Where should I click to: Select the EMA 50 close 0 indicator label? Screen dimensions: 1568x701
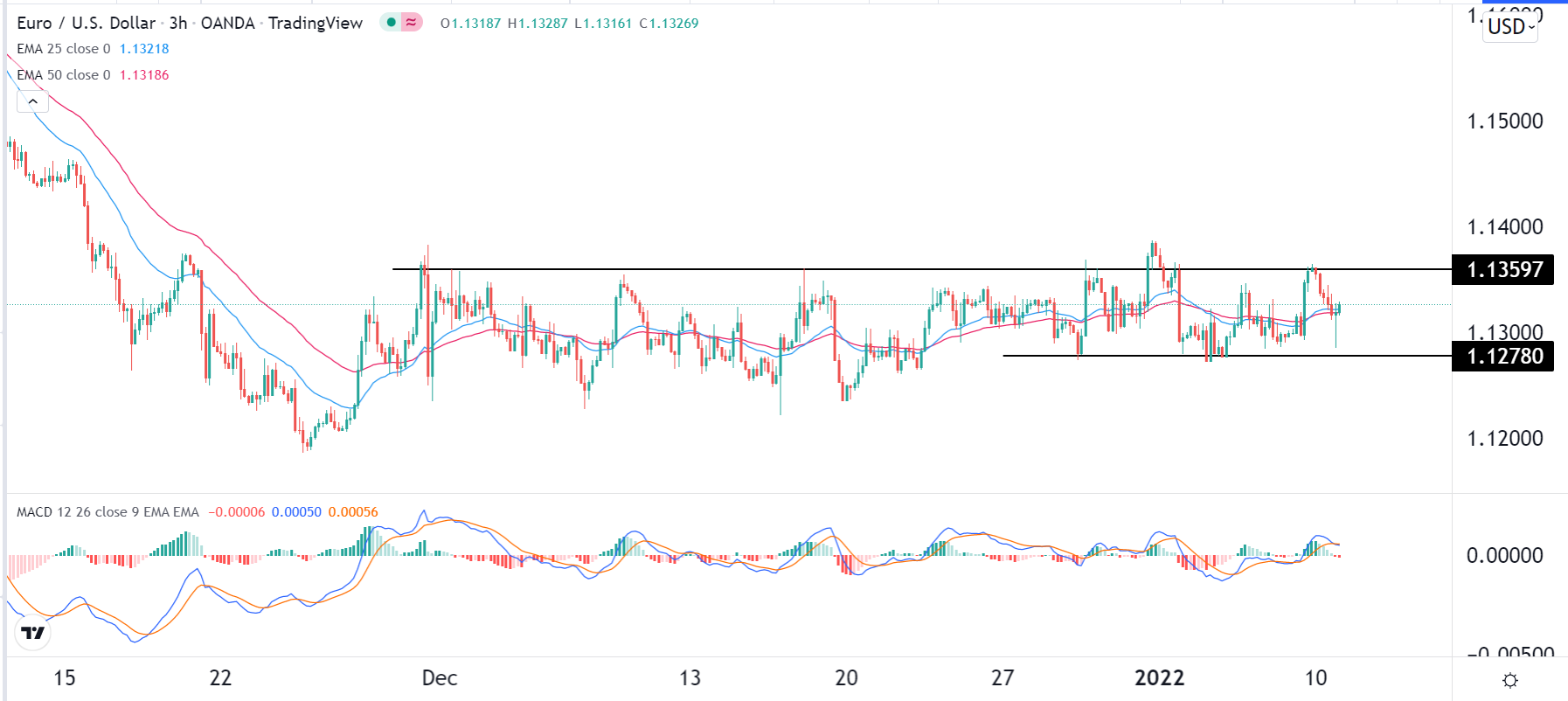tap(64, 75)
